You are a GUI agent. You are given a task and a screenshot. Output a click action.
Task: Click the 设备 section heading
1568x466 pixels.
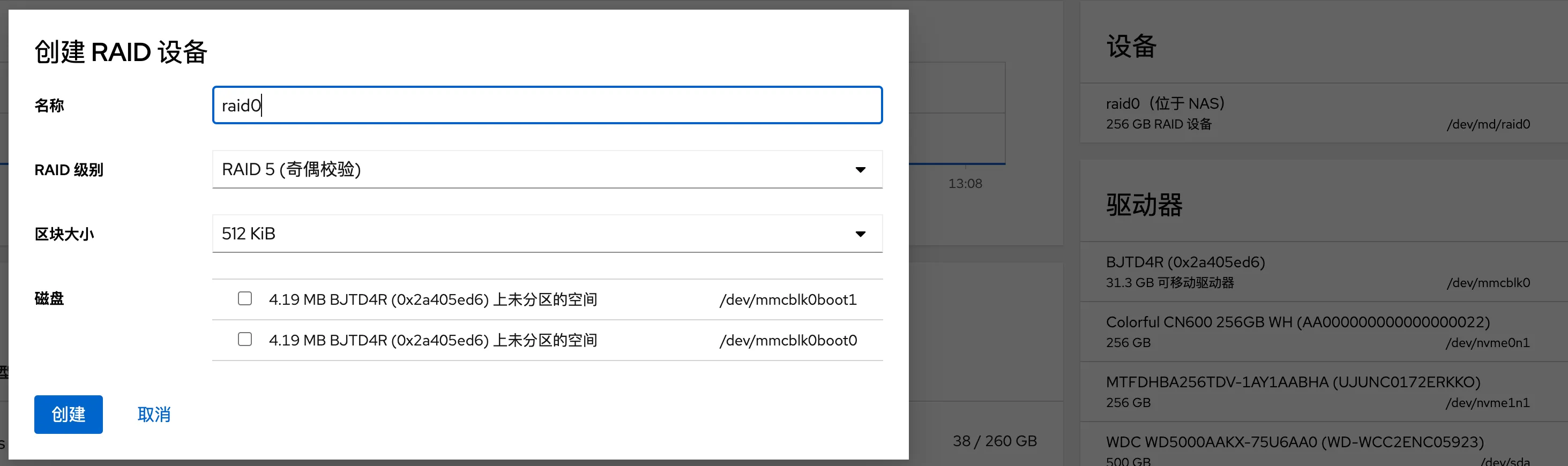click(x=1131, y=47)
